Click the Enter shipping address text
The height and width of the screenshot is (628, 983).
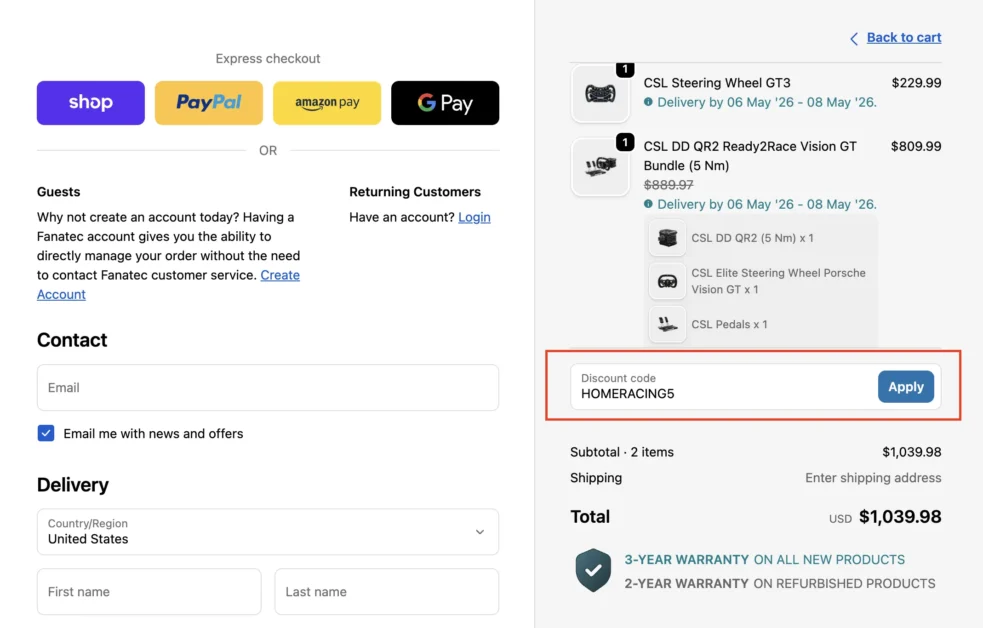873,478
